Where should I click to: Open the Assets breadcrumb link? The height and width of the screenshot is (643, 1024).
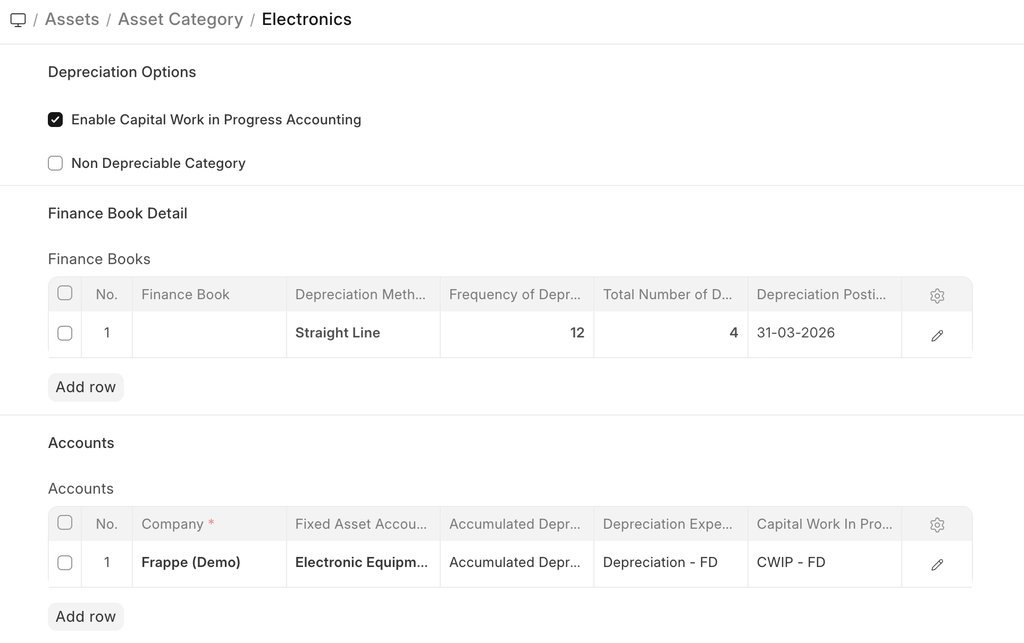click(x=71, y=18)
